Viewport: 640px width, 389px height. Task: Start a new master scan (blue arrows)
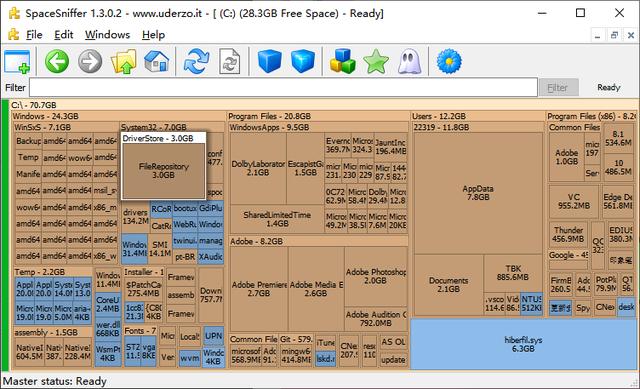[x=196, y=61]
